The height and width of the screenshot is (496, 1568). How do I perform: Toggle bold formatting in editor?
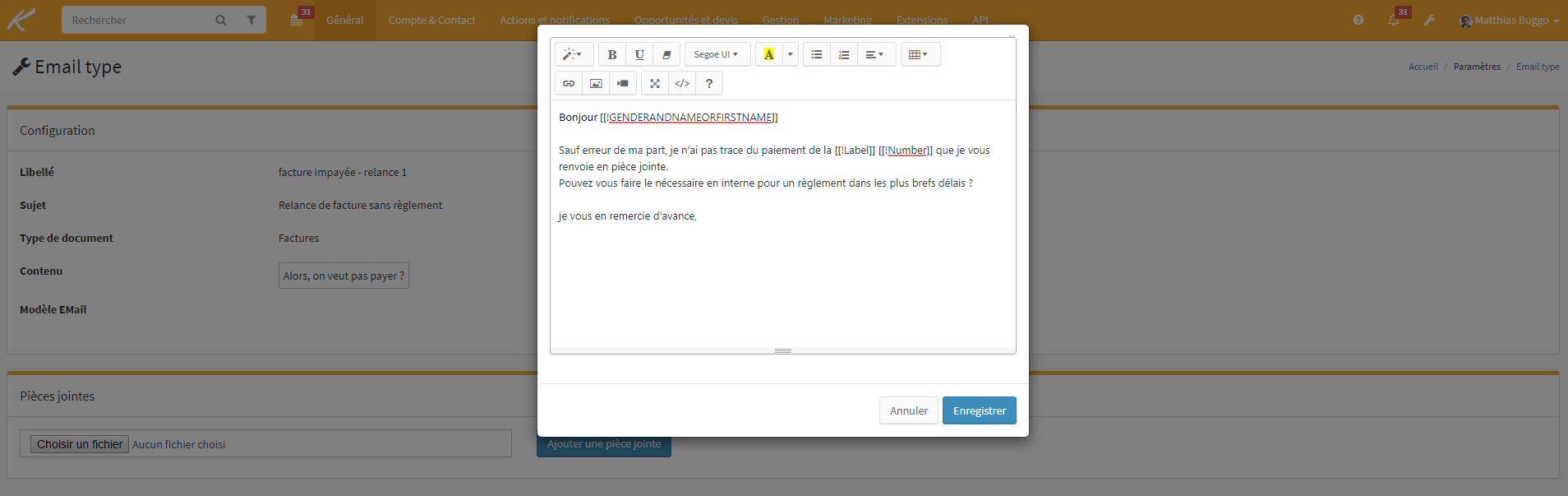[612, 54]
